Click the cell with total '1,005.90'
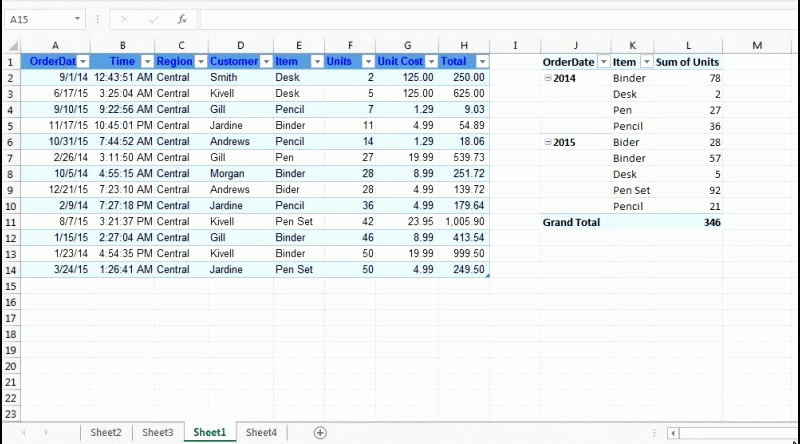Screen dimensions: 800x444 click(464, 221)
